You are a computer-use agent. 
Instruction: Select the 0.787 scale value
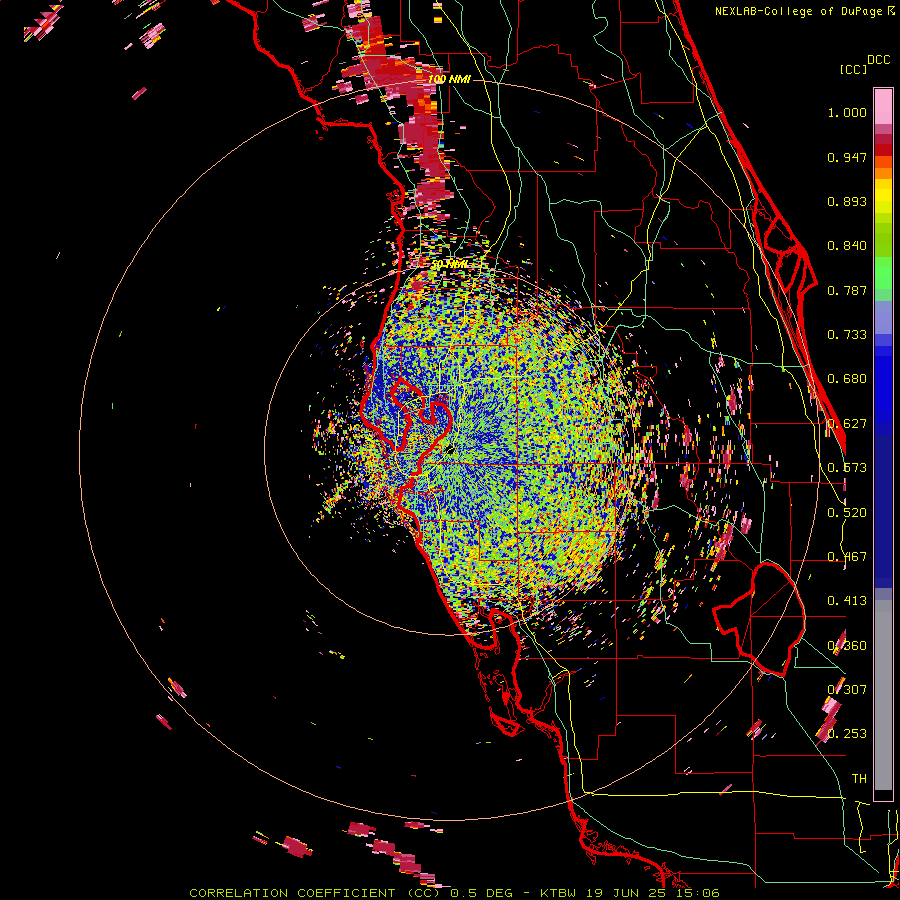point(847,290)
